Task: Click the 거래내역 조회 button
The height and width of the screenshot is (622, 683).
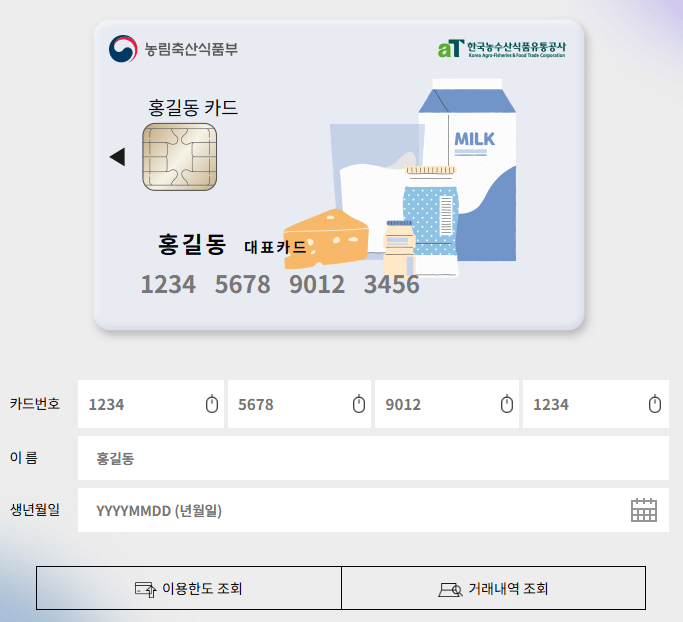Action: (x=494, y=588)
